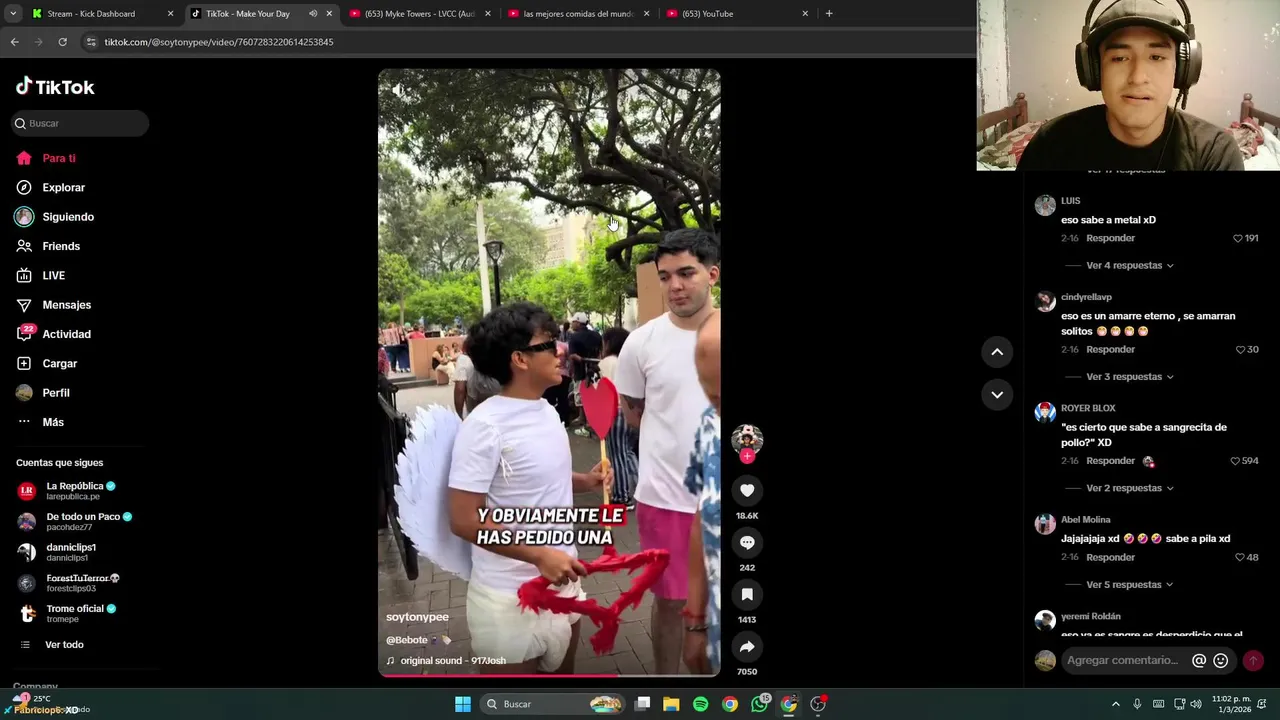Open Siguiendo feed
Image resolution: width=1280 pixels, height=720 pixels.
[x=55, y=217]
